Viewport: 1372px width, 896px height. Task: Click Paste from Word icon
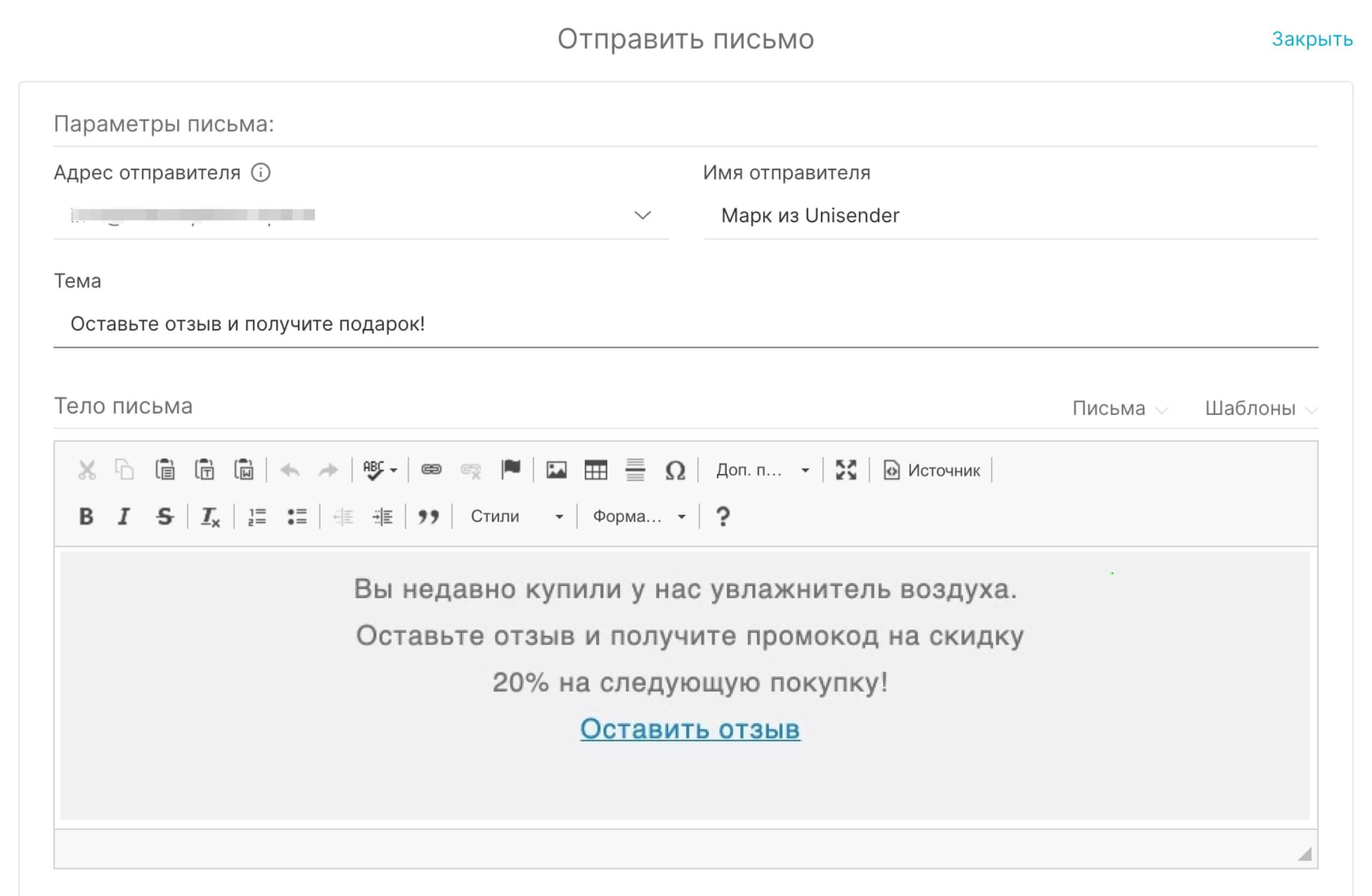tap(244, 470)
